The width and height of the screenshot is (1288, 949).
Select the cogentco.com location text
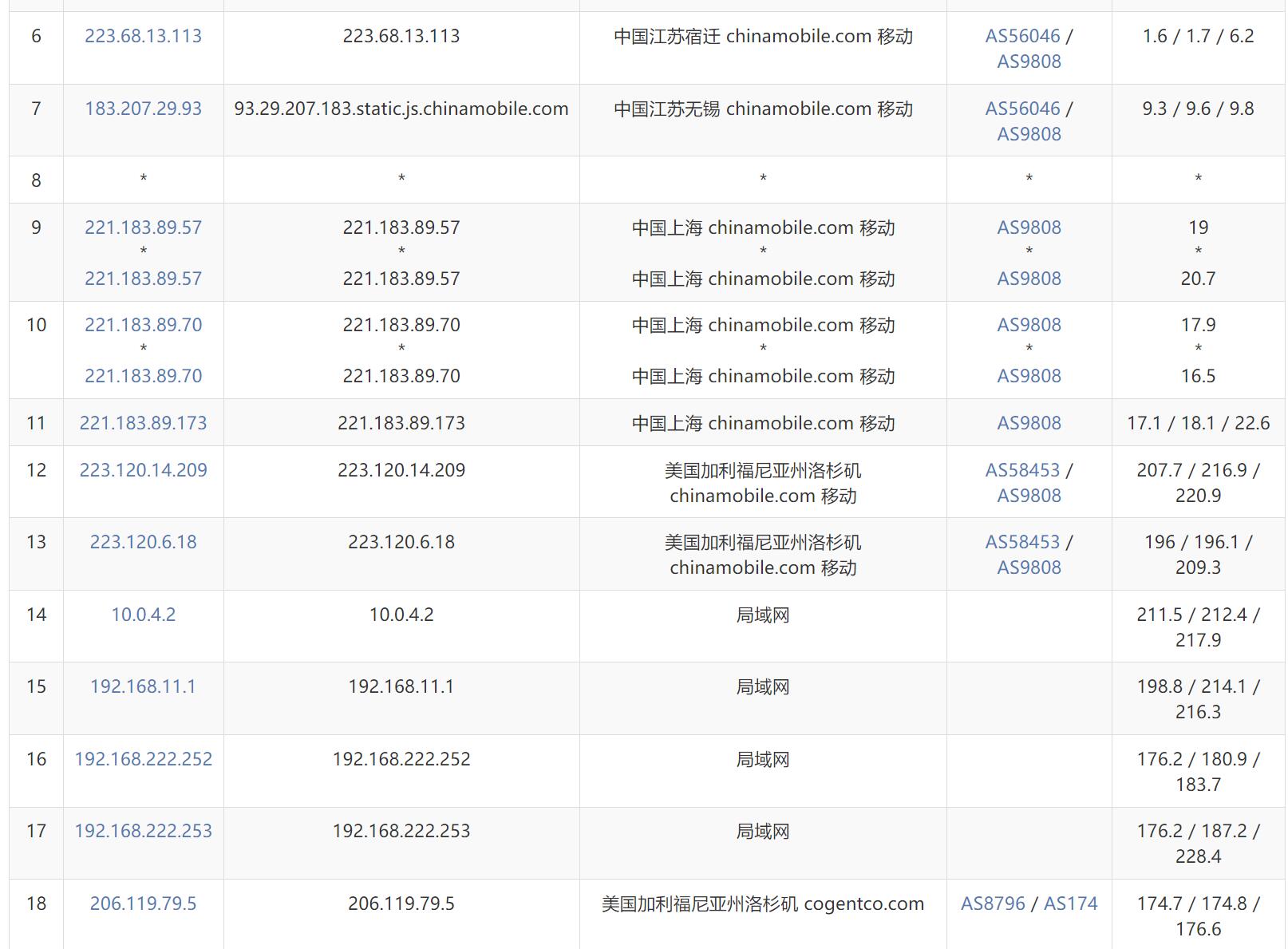pyautogui.click(x=763, y=904)
